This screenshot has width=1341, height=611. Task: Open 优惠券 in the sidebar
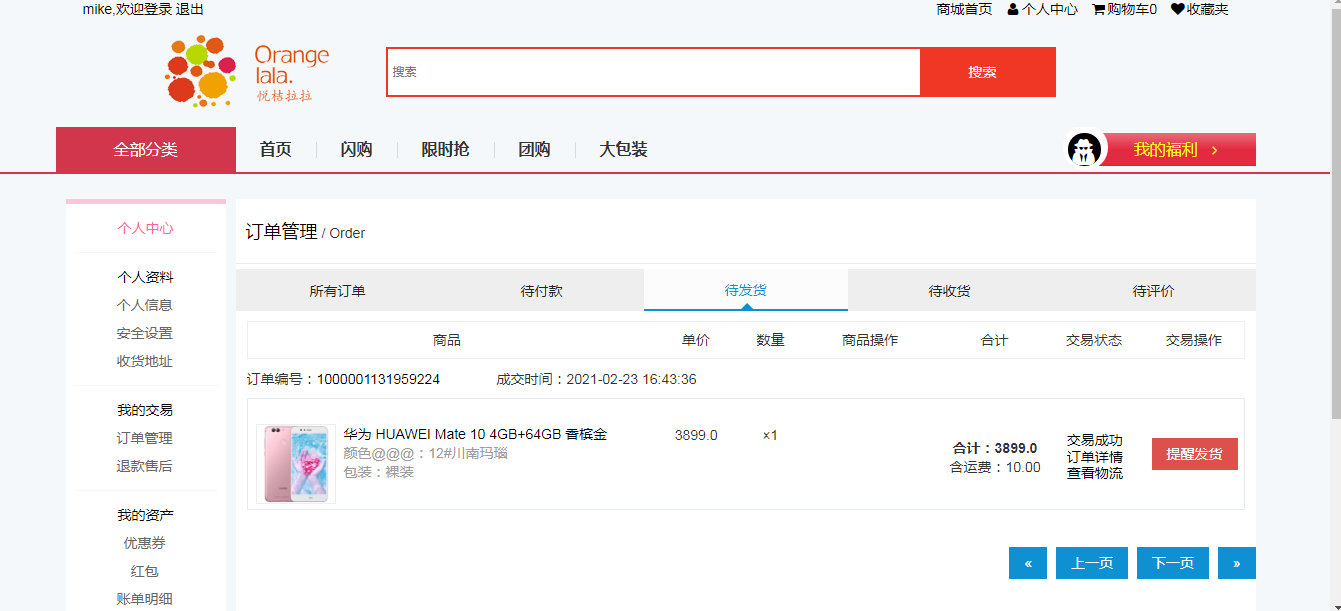pos(145,543)
